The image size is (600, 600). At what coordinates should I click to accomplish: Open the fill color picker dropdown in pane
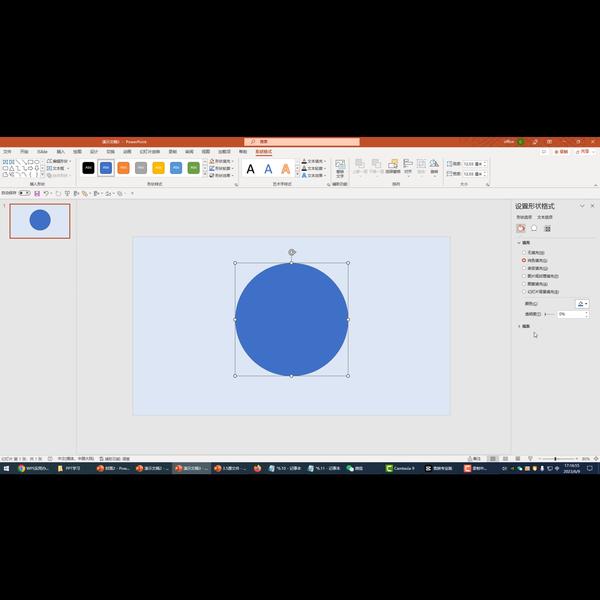click(582, 304)
